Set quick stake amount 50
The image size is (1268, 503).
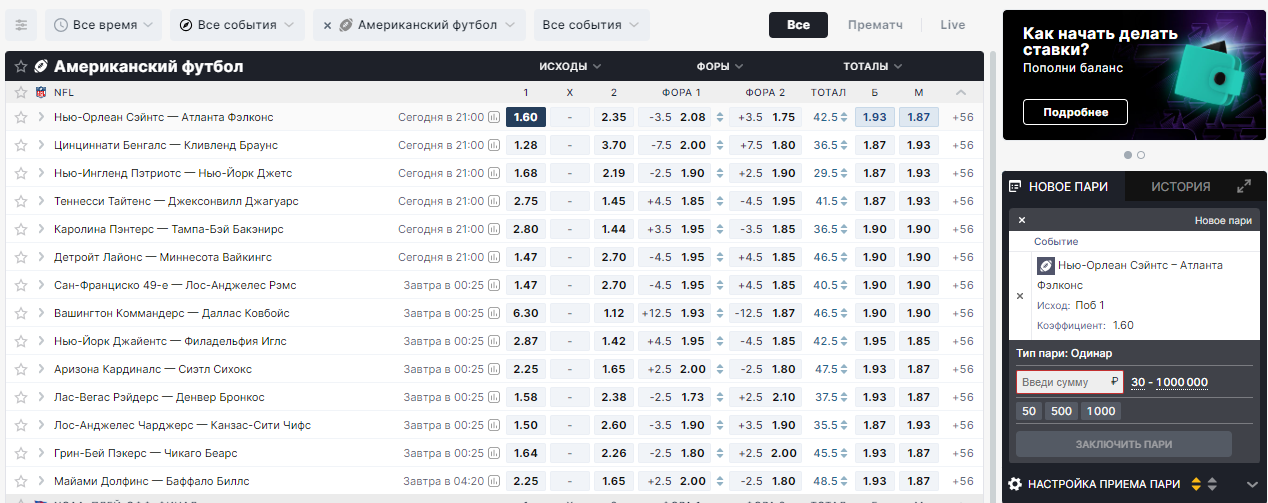point(1029,411)
